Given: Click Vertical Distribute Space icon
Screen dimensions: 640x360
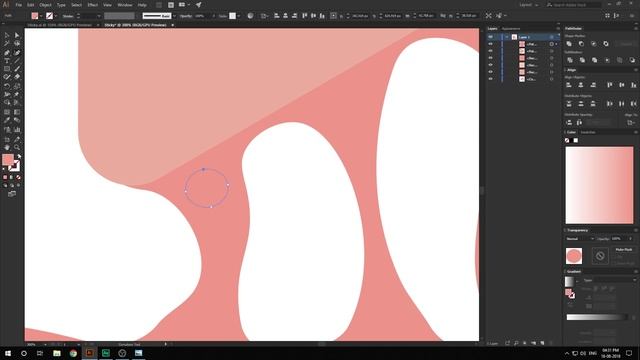Looking at the screenshot, I should pyautogui.click(x=569, y=122).
